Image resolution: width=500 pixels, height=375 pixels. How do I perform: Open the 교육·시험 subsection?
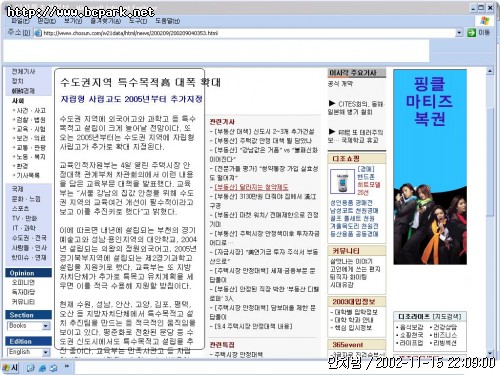point(31,129)
